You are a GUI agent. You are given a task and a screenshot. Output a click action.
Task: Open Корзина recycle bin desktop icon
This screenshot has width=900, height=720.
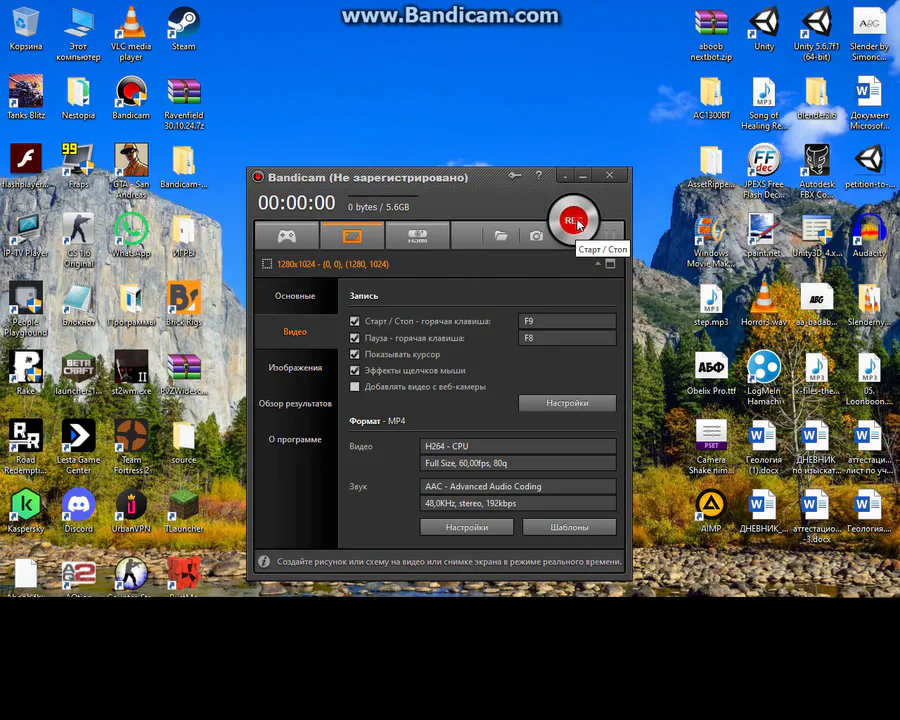25,29
